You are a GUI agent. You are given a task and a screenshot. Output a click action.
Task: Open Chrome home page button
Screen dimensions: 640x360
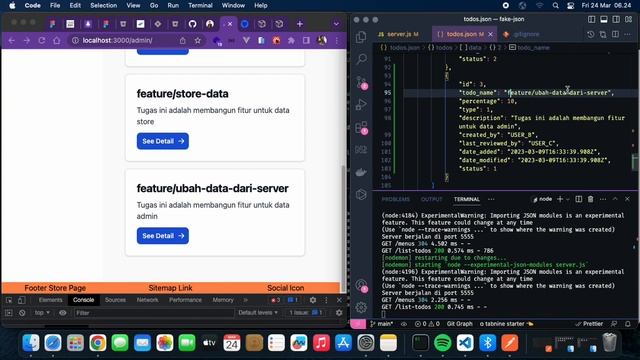coord(57,40)
